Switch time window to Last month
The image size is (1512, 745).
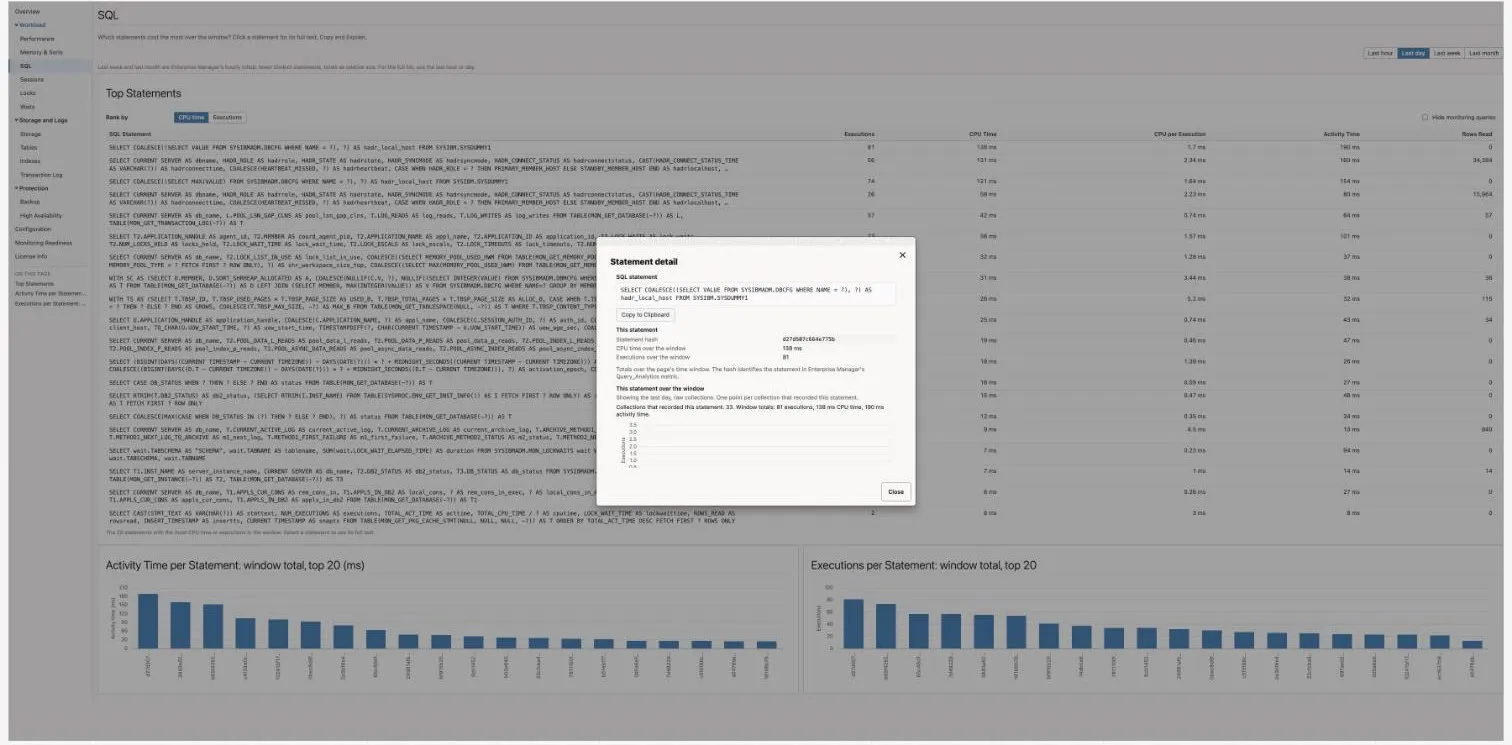[1482, 53]
